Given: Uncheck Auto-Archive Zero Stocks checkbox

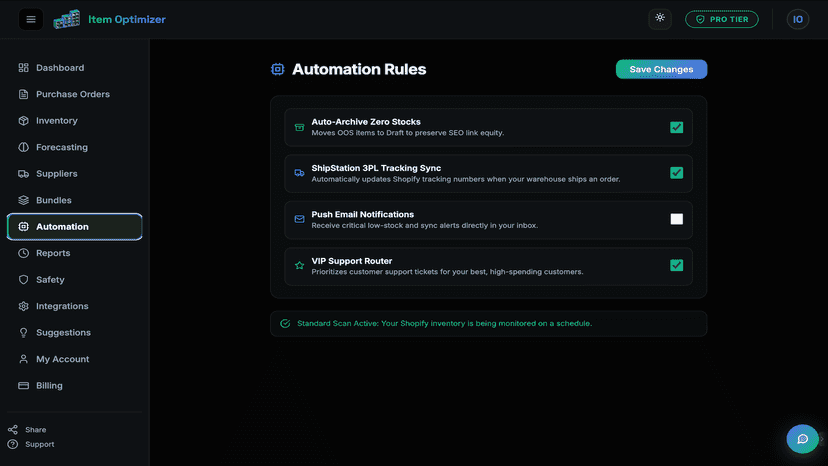Looking at the screenshot, I should click(x=676, y=127).
